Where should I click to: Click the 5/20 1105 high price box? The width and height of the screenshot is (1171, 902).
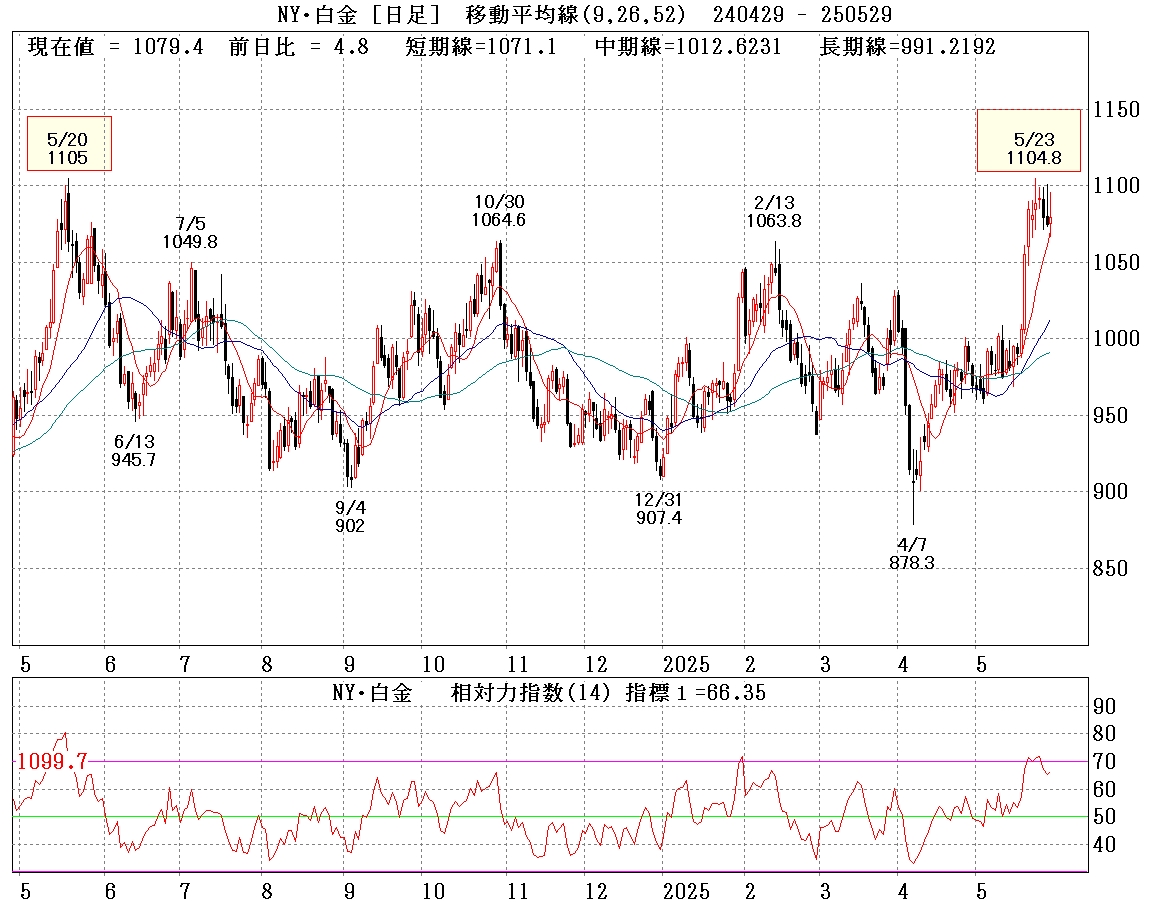tap(68, 144)
